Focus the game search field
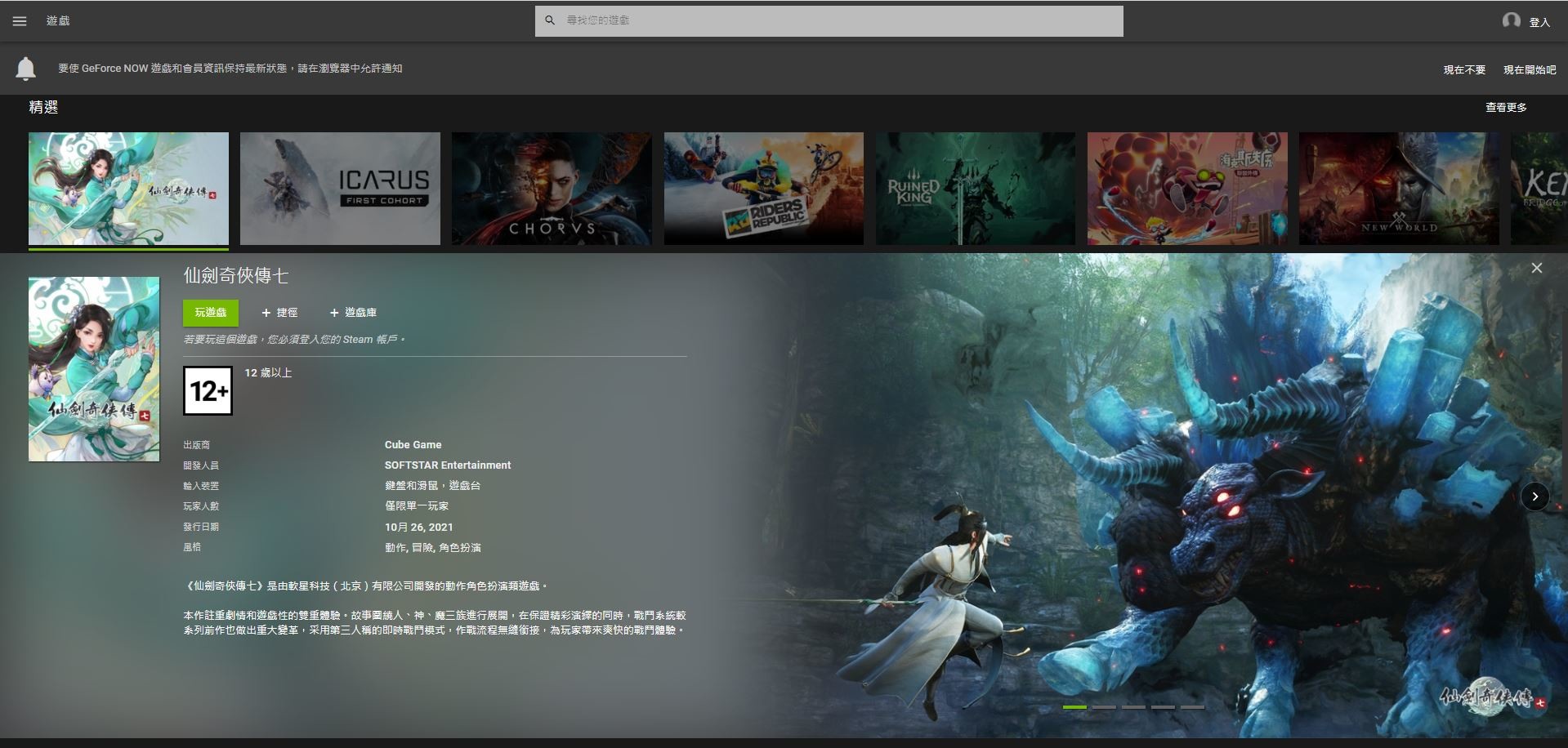1568x748 pixels. (x=829, y=20)
